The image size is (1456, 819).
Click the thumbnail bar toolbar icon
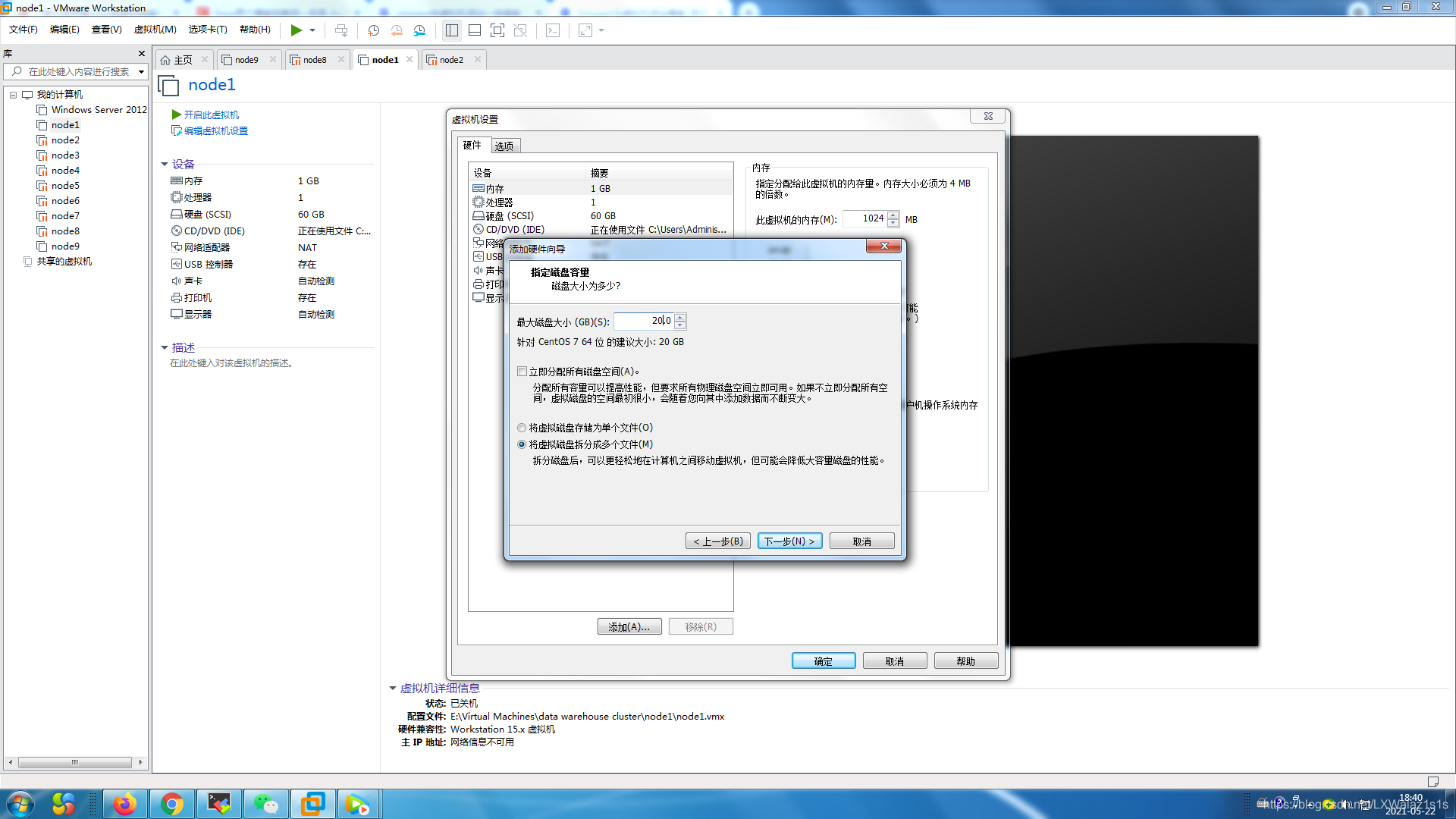(x=475, y=30)
